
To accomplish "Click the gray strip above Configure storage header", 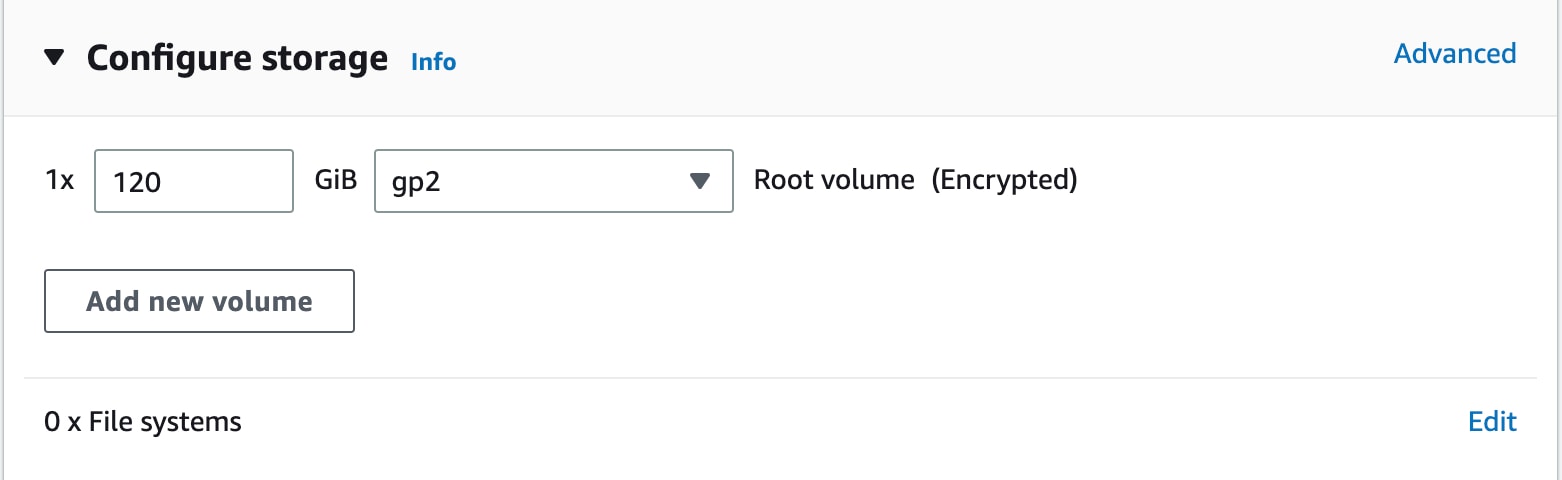I will click(x=780, y=6).
